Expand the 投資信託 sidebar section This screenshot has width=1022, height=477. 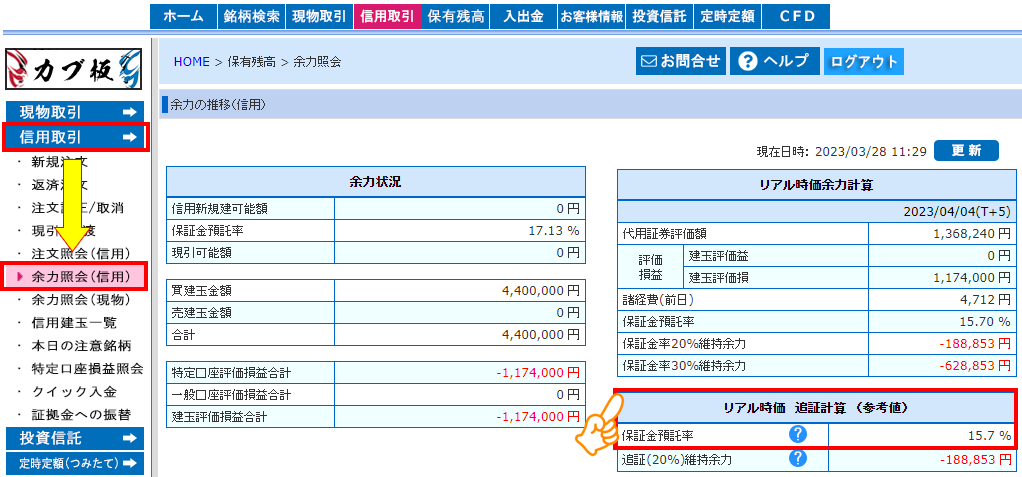click(75, 438)
